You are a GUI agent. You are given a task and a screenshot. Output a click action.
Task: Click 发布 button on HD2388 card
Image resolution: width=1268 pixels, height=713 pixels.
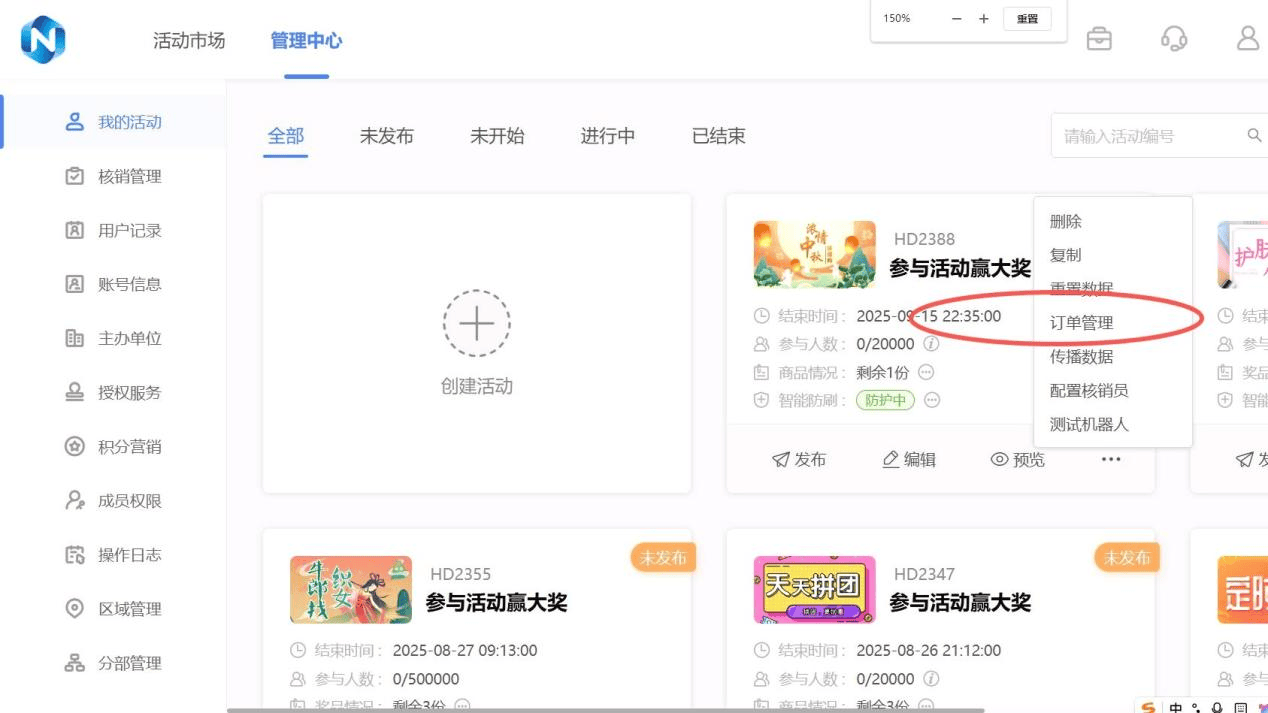[799, 459]
